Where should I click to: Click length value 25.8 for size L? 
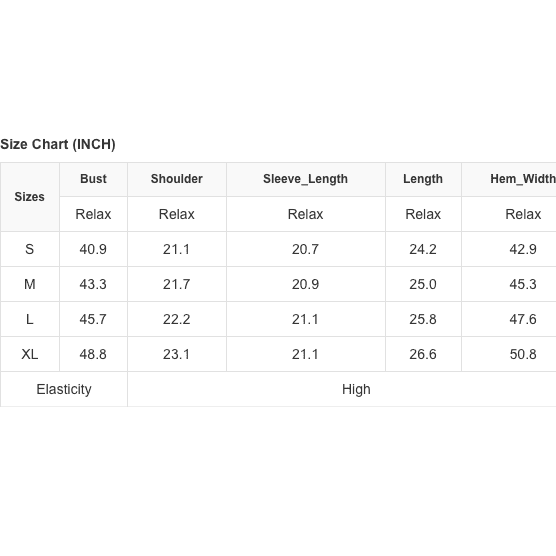pyautogui.click(x=423, y=319)
